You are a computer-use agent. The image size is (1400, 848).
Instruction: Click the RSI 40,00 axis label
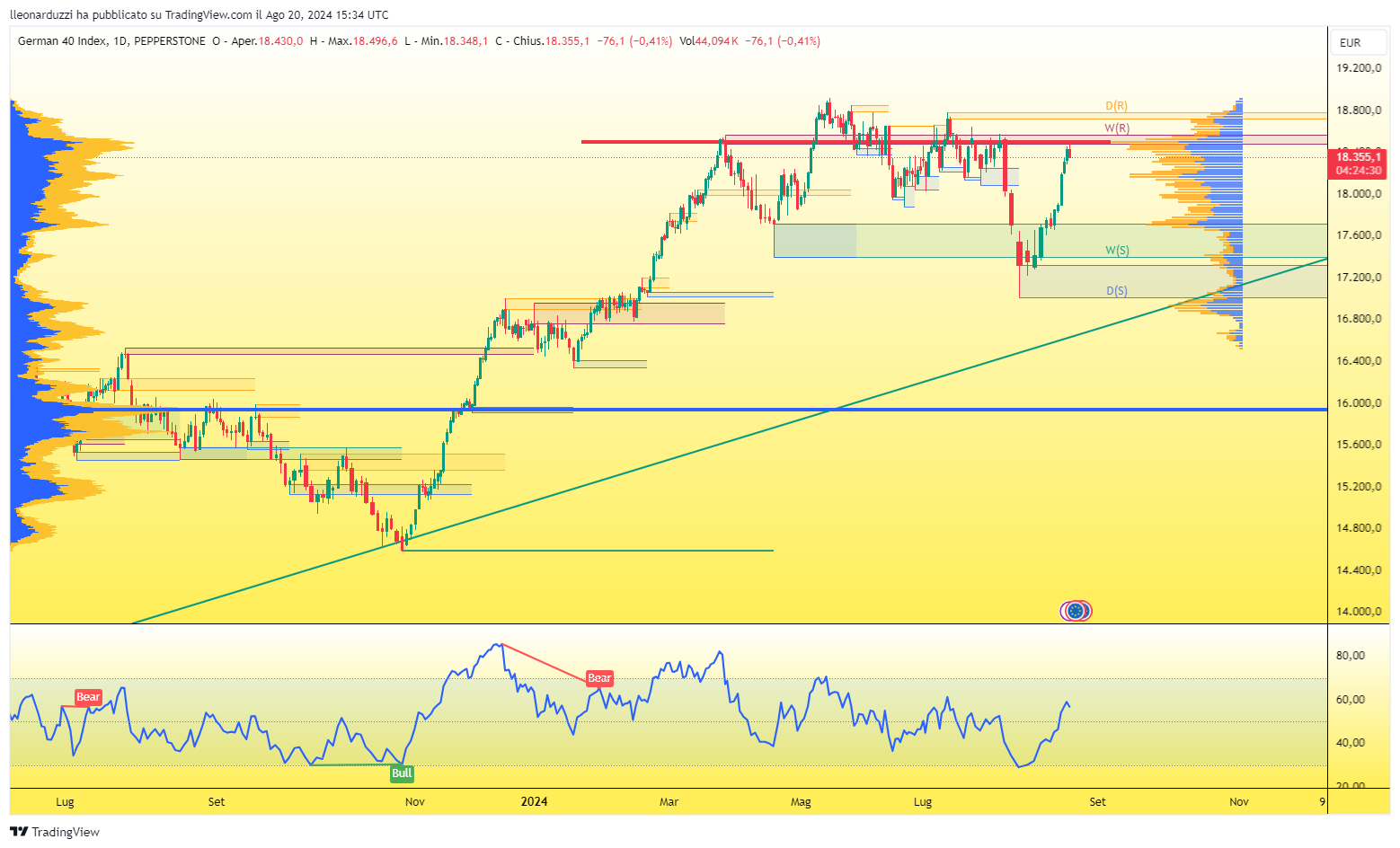coord(1351,743)
